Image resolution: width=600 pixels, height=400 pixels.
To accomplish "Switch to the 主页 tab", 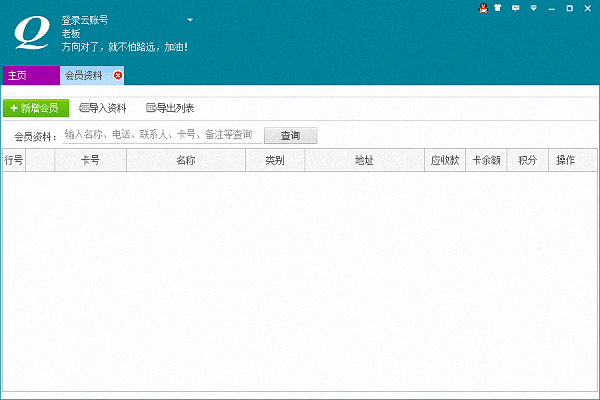I will (x=17, y=75).
